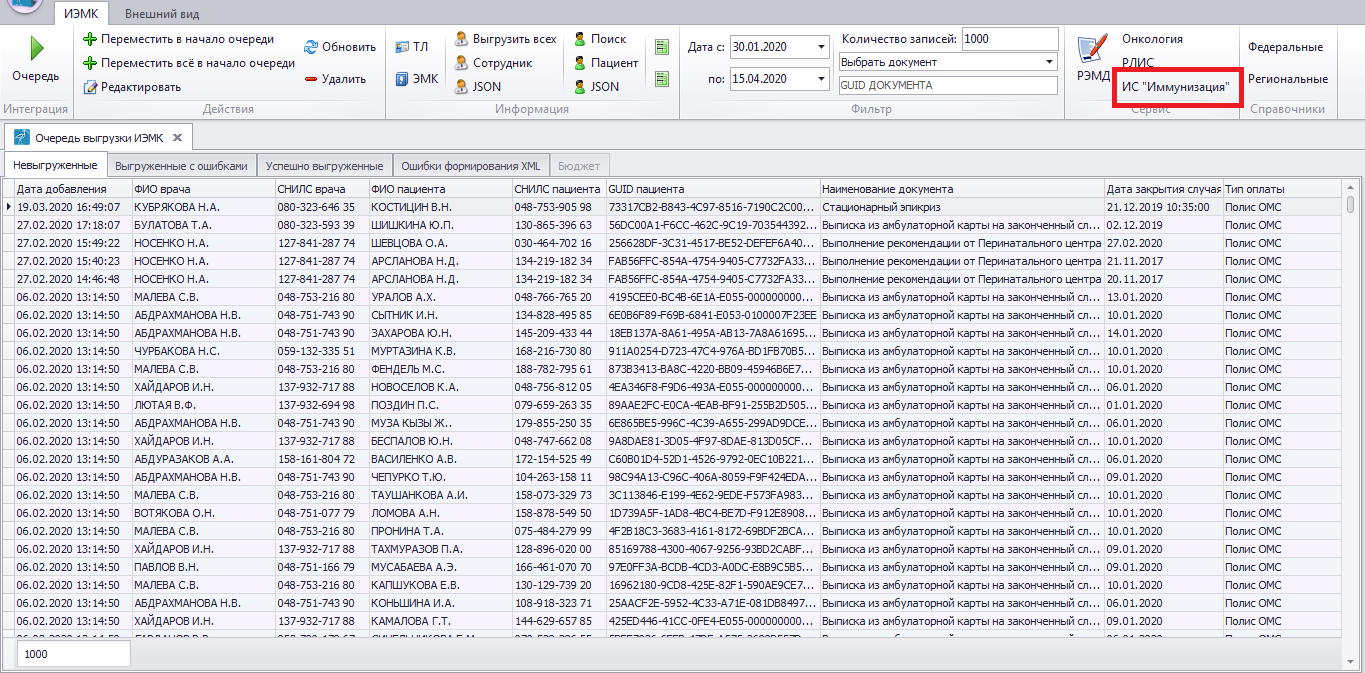Click the Федеральные reference button
The height and width of the screenshot is (673, 1365).
(x=1285, y=47)
